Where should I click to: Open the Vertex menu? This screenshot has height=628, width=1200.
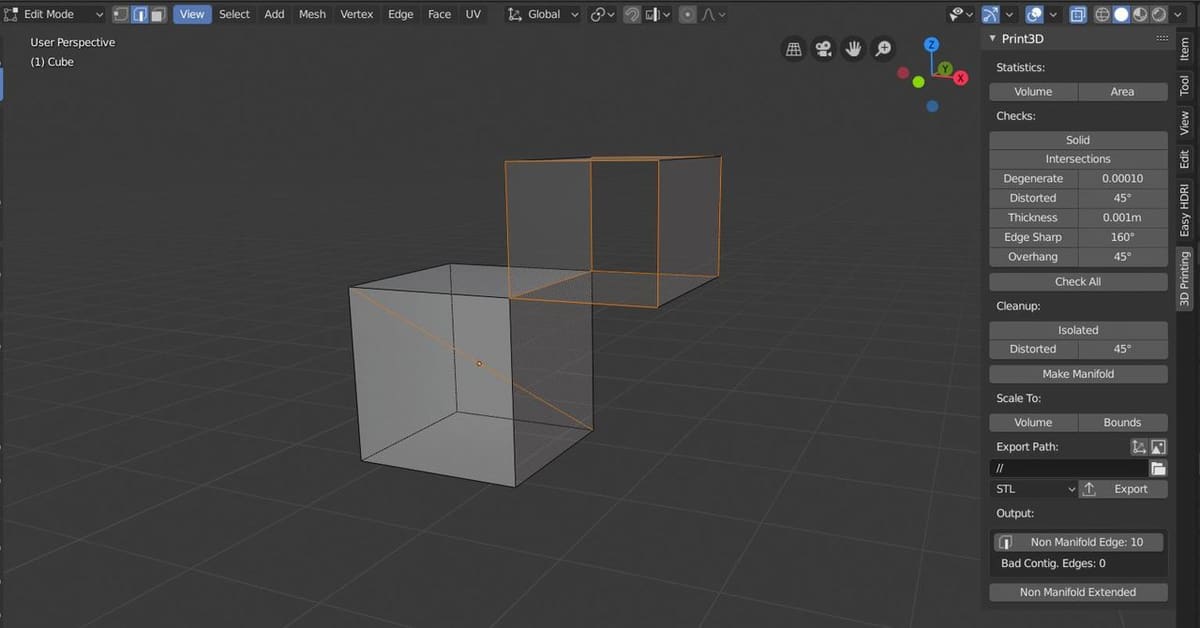pyautogui.click(x=357, y=14)
